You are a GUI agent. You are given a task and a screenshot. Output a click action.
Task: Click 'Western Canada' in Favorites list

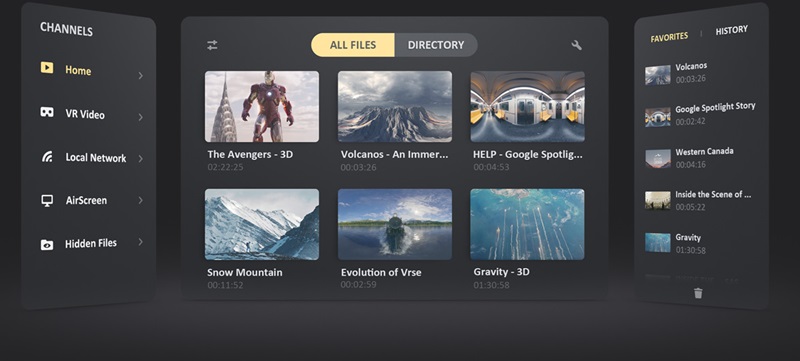[704, 151]
